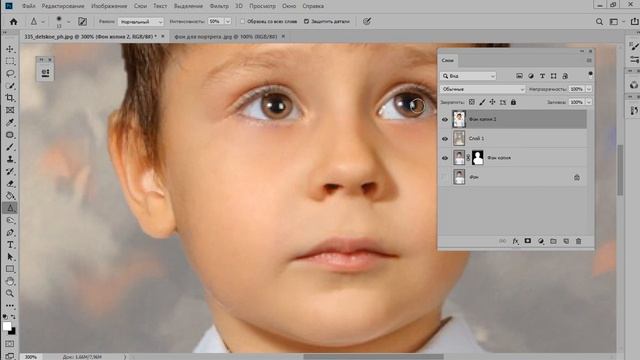Click the delete layer trash icon
The width and height of the screenshot is (640, 360).
(578, 241)
